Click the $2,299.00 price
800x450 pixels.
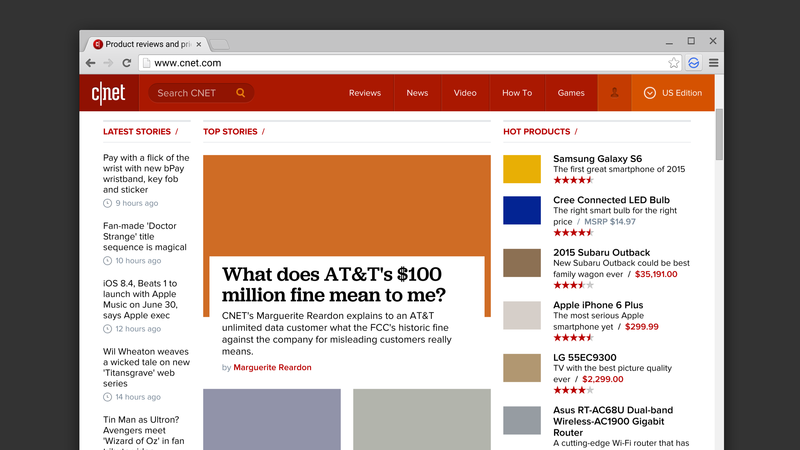click(x=603, y=379)
